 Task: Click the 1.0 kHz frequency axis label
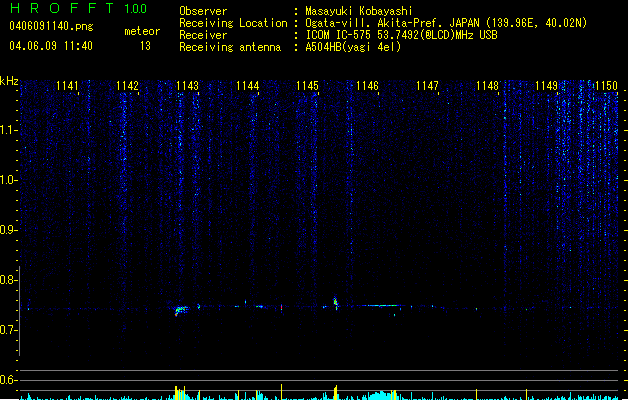8,180
